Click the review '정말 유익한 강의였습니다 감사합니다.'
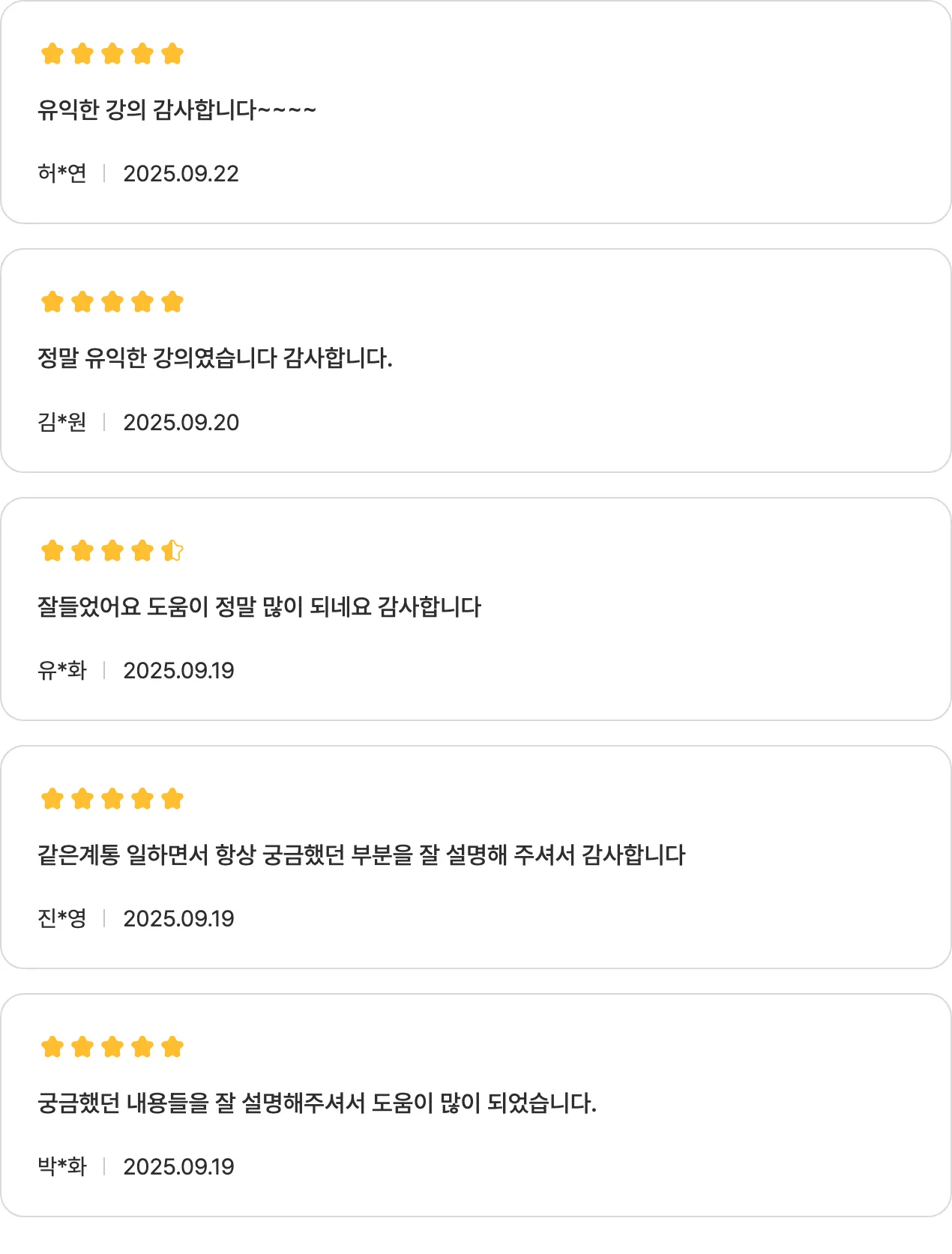The image size is (952, 1254). pyautogui.click(x=215, y=358)
